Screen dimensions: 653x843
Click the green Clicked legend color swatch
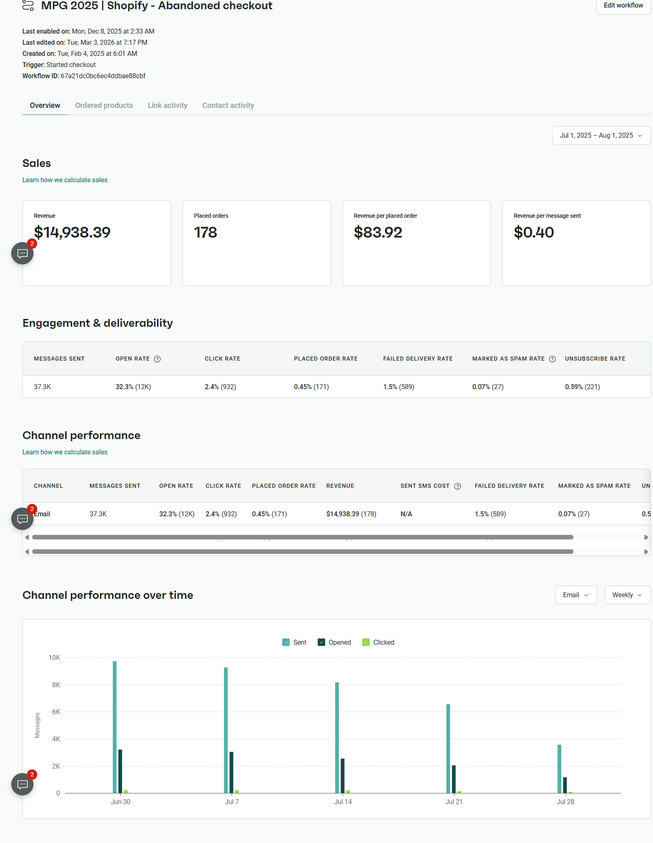click(368, 642)
